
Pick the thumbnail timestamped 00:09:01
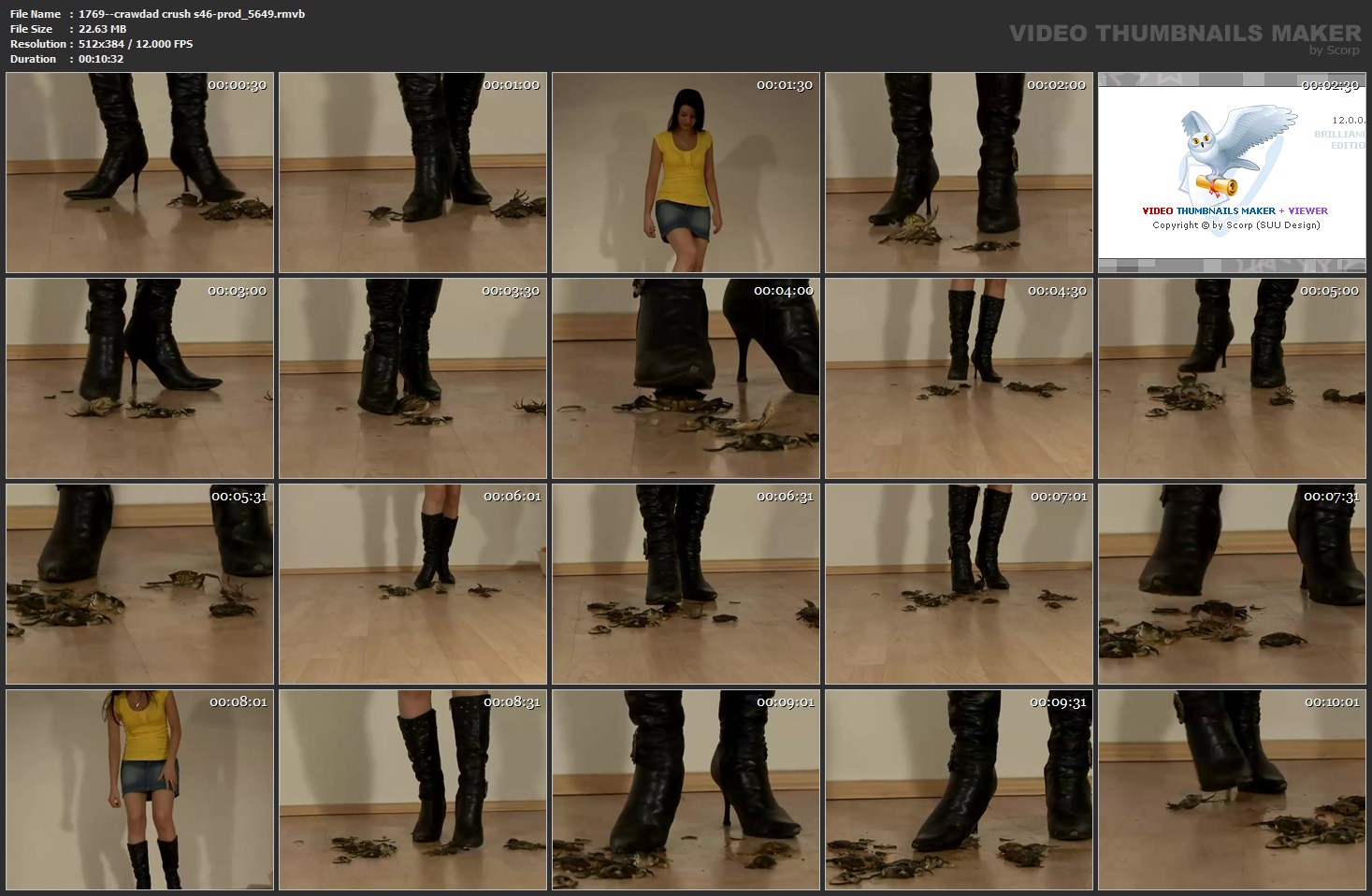pos(686,790)
